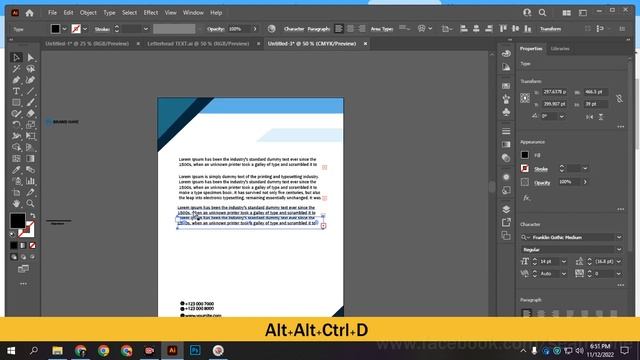
Task: Open Paragraph panel link in control bar
Action: [x=318, y=29]
